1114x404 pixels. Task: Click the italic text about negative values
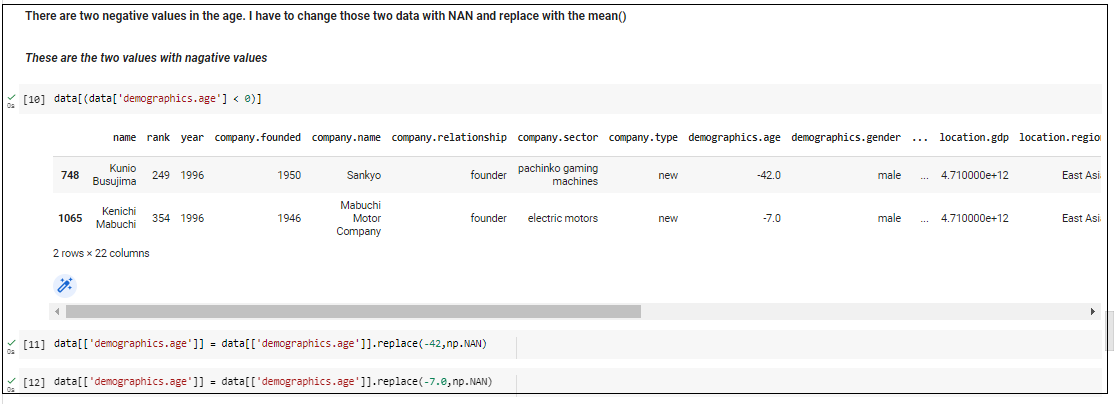[146, 58]
